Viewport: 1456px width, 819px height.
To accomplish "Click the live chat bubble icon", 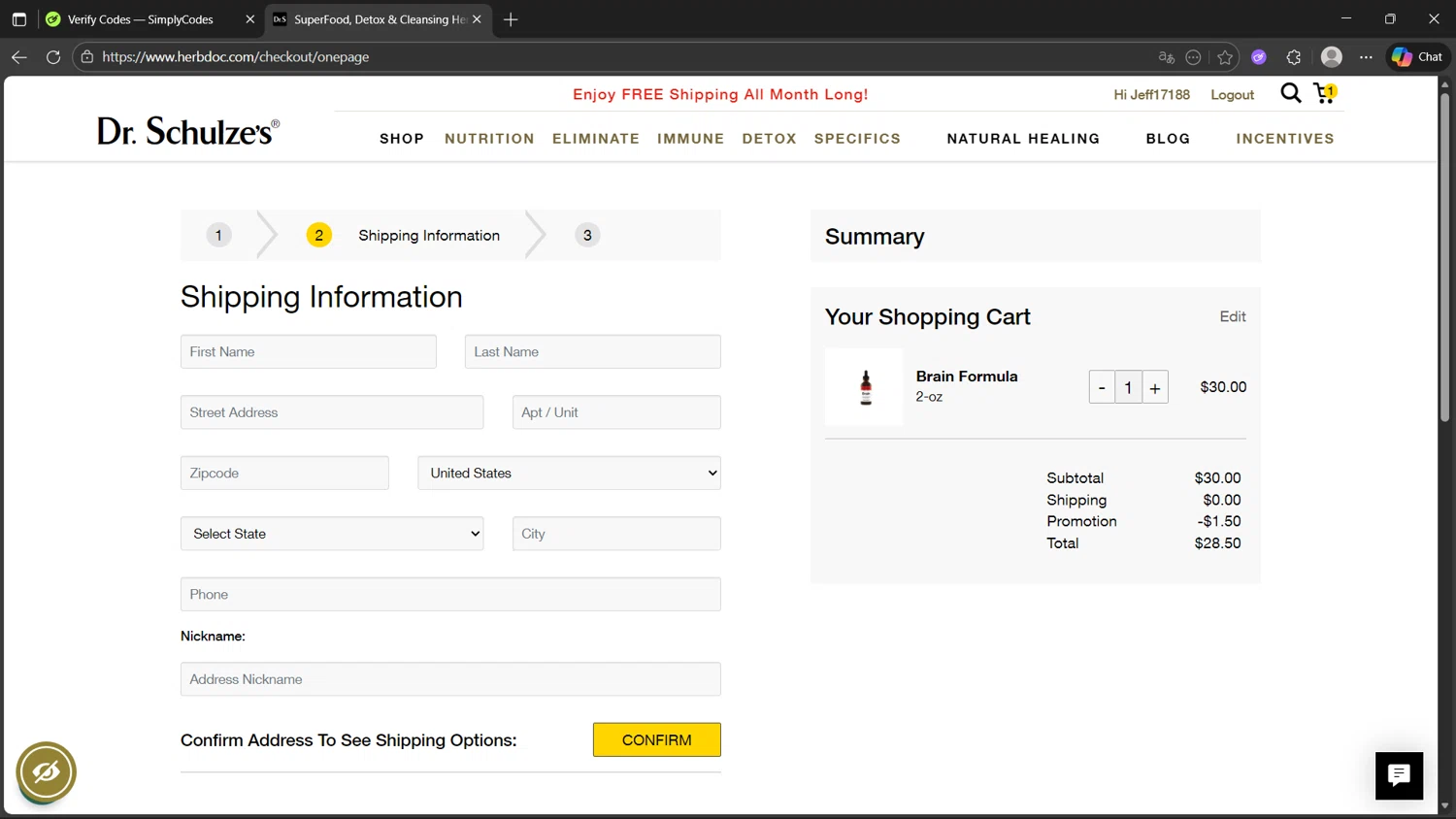I will [x=1399, y=775].
